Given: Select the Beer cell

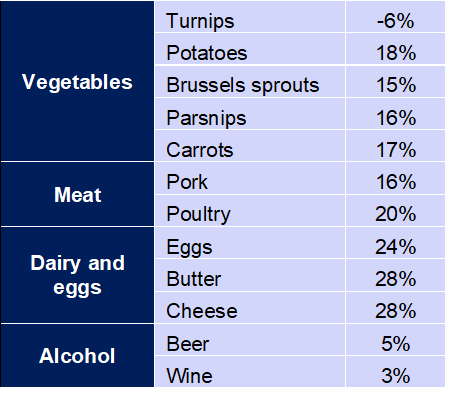Looking at the screenshot, I should 250,339.
